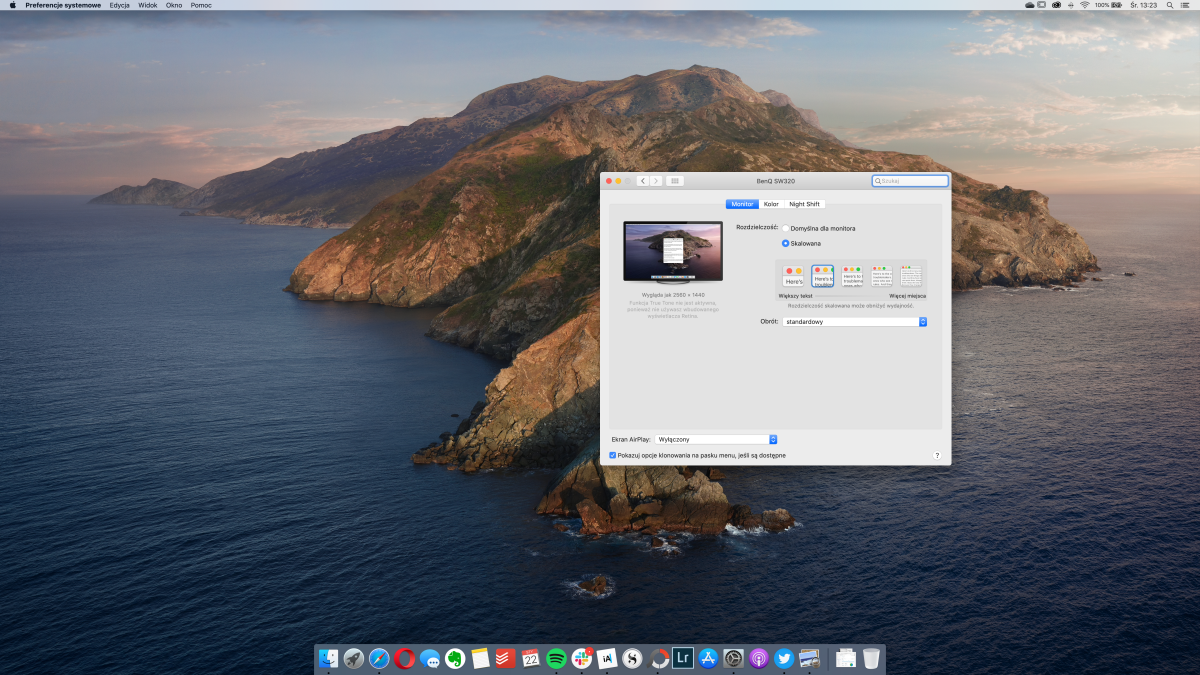This screenshot has height=675, width=1200.
Task: Open the 'Obrót' standardowy dropdown
Action: pyautogui.click(x=855, y=322)
